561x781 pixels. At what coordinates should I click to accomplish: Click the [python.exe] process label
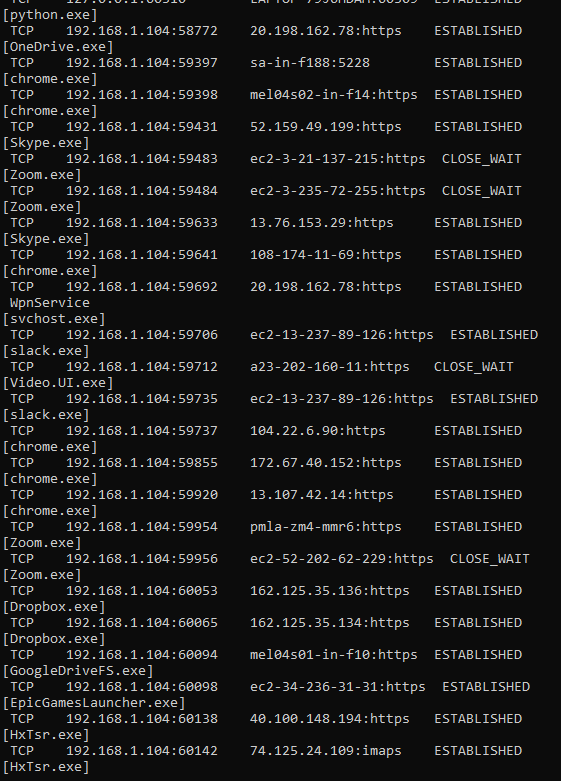coord(50,15)
